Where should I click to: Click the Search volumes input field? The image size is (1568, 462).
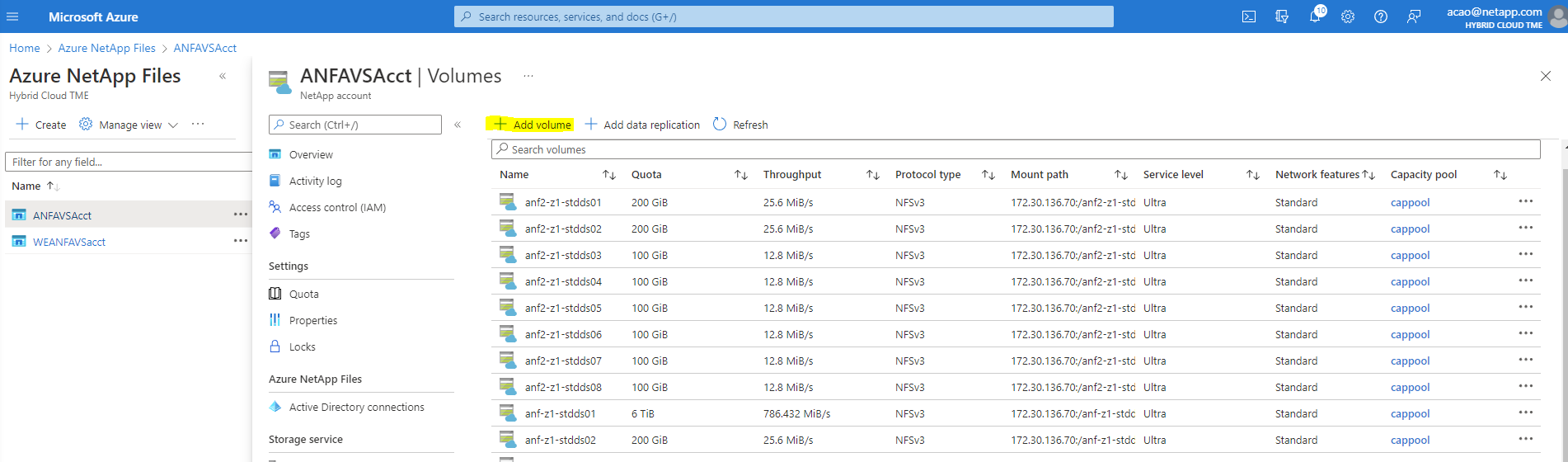pyautogui.click(x=1016, y=149)
